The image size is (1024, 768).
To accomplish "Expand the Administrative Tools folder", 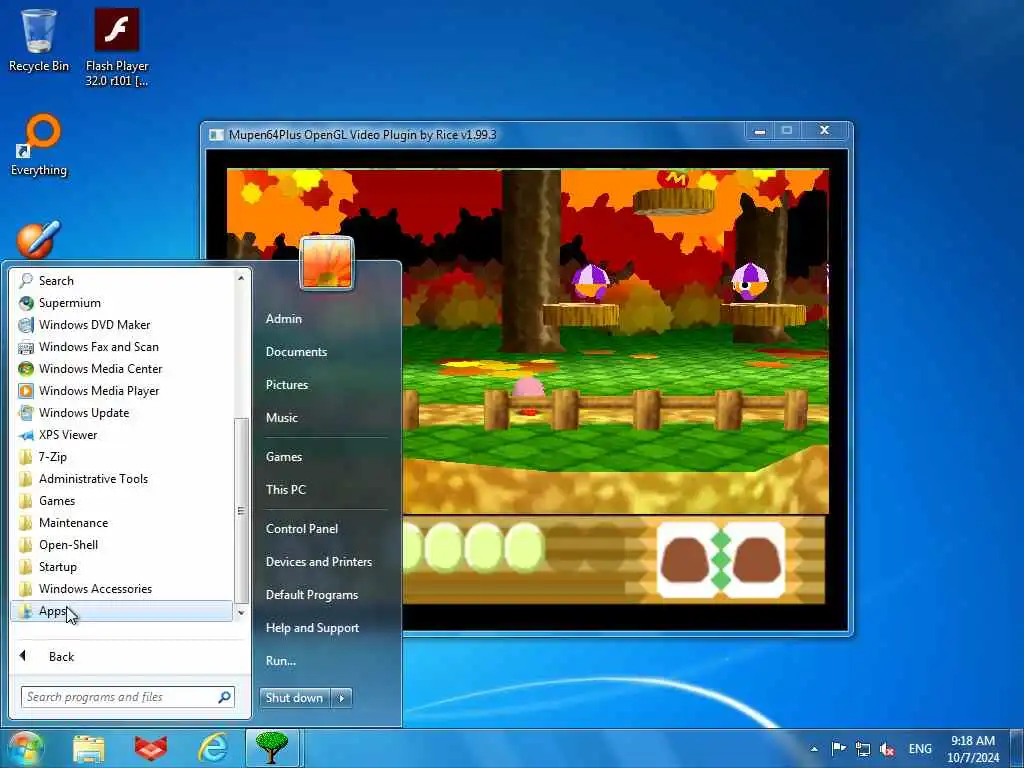I will pyautogui.click(x=121, y=479).
